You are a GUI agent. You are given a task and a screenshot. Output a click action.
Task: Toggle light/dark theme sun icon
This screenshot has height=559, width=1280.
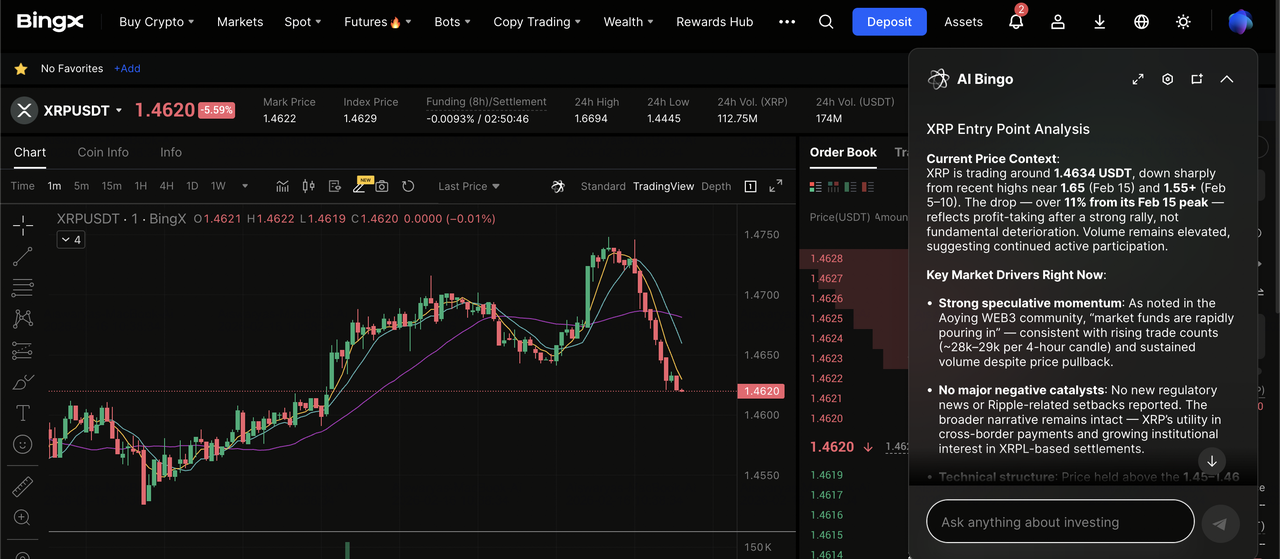[x=1183, y=22]
